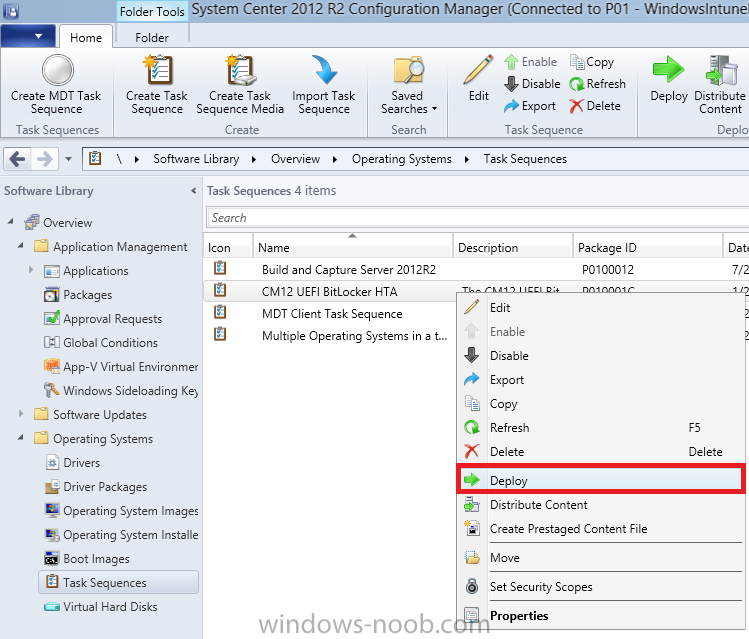Click the Folder Tools contextual tab
The image size is (749, 639).
pos(152,11)
